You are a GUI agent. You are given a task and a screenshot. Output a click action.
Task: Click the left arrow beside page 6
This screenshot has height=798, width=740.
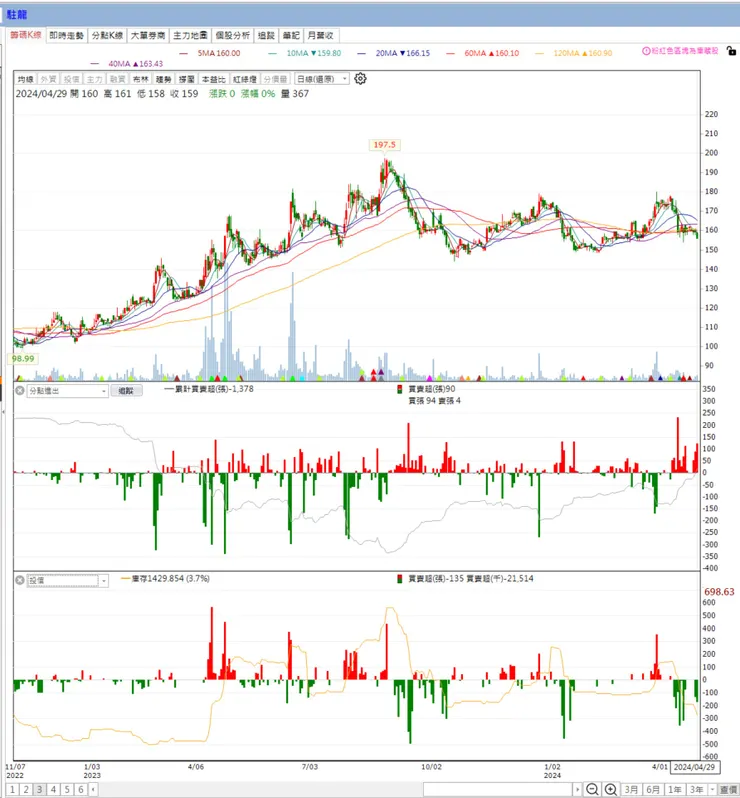coord(93,789)
